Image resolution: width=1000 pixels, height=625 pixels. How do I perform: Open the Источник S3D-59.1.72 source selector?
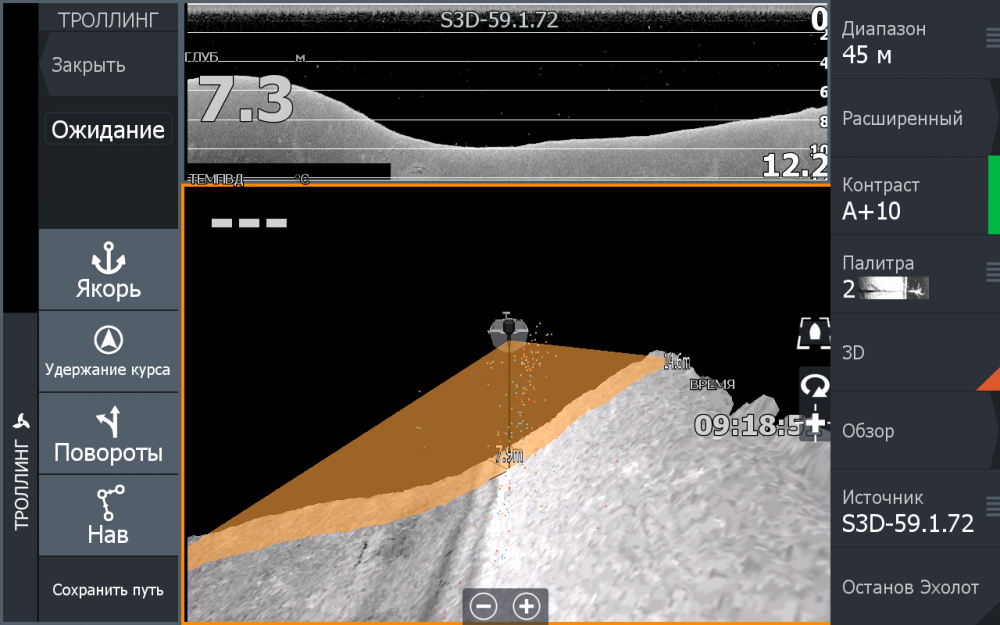click(915, 510)
